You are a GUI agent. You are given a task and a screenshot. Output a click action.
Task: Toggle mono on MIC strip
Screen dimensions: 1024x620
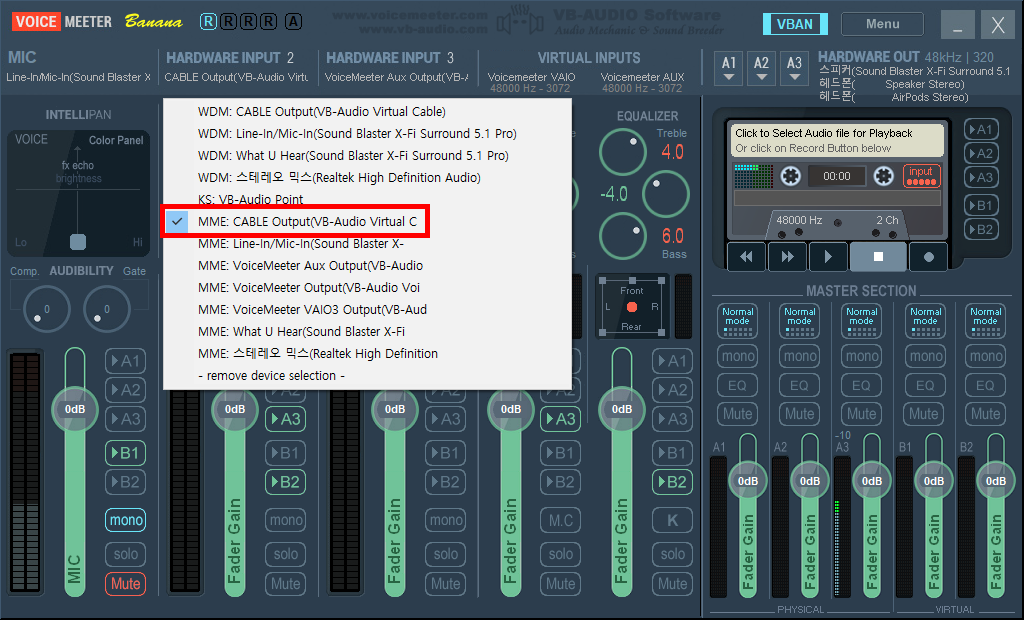point(125,520)
